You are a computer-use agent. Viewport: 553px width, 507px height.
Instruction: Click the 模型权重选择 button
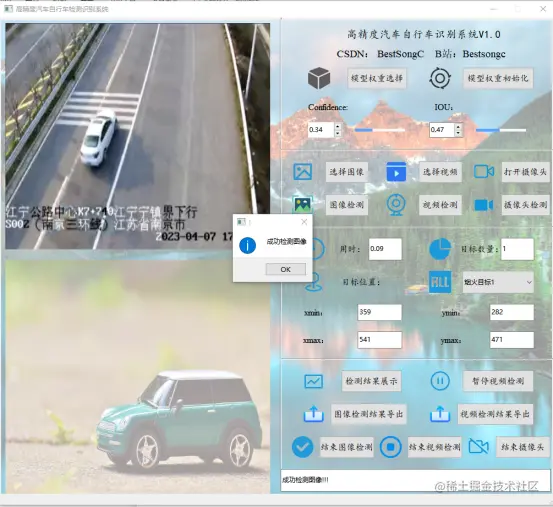[377, 78]
